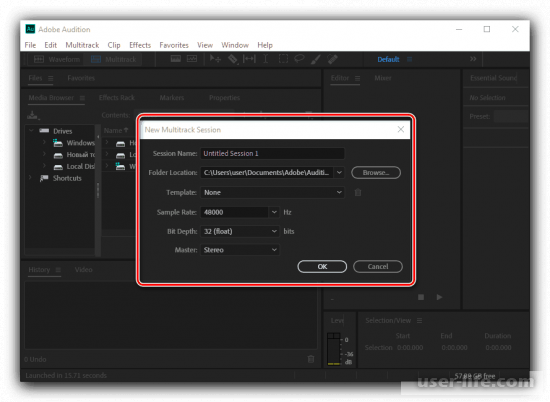This screenshot has height=402, width=550.
Task: Switch to the Effects Rack tab
Action: point(117,98)
